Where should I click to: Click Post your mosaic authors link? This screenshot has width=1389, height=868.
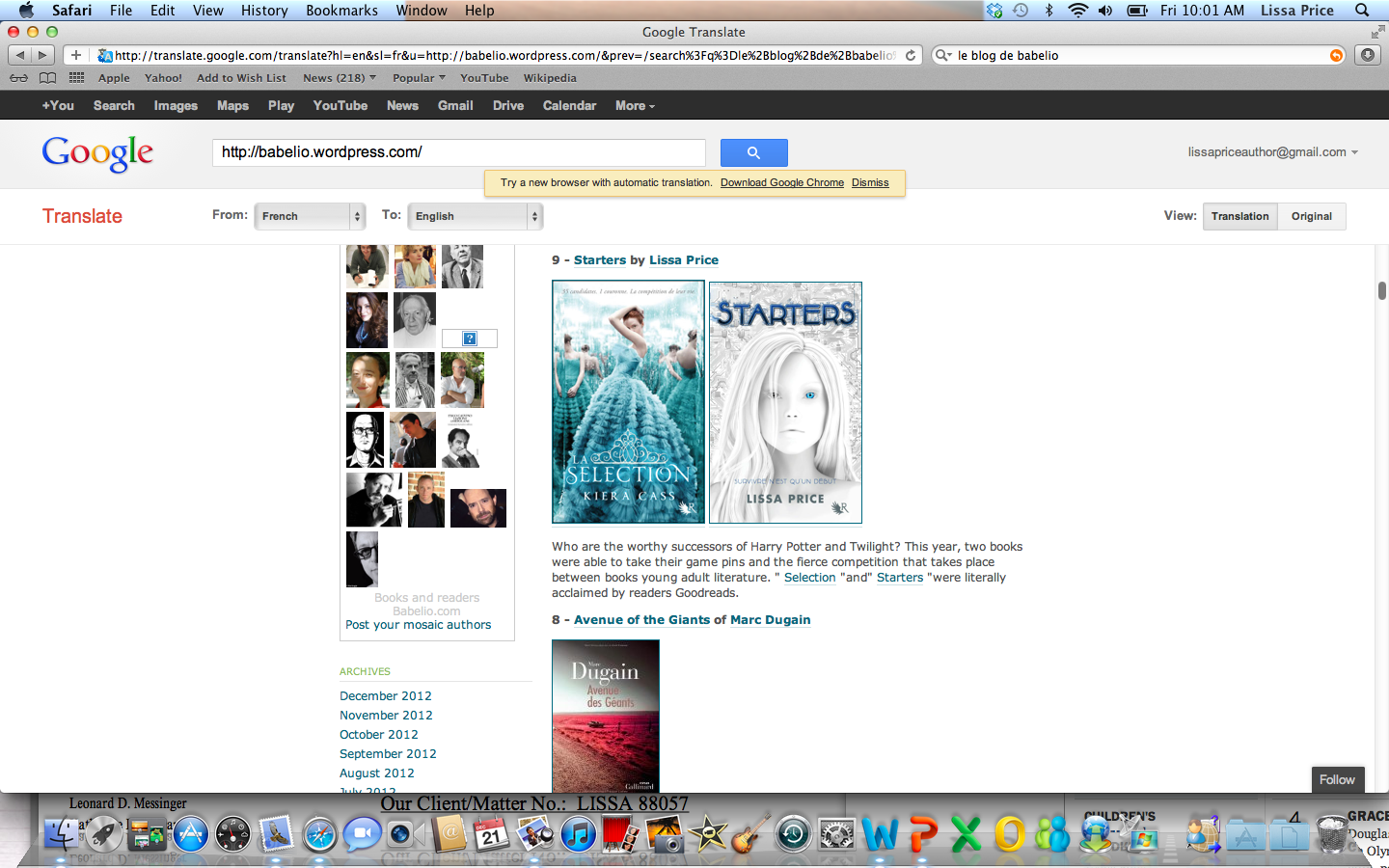(419, 625)
